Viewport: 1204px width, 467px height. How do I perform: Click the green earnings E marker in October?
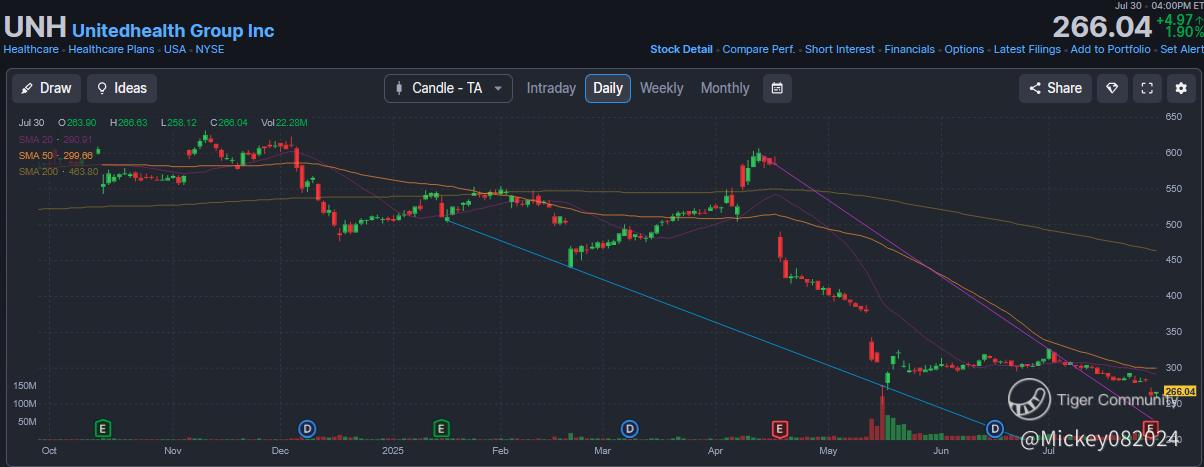click(x=102, y=429)
